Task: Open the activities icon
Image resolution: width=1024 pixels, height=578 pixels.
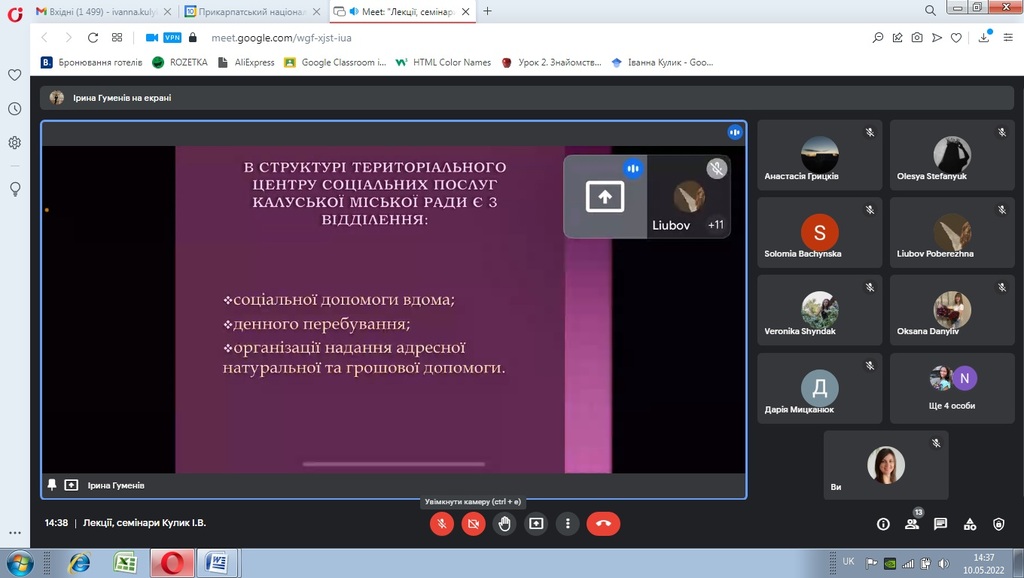Action: 969,524
